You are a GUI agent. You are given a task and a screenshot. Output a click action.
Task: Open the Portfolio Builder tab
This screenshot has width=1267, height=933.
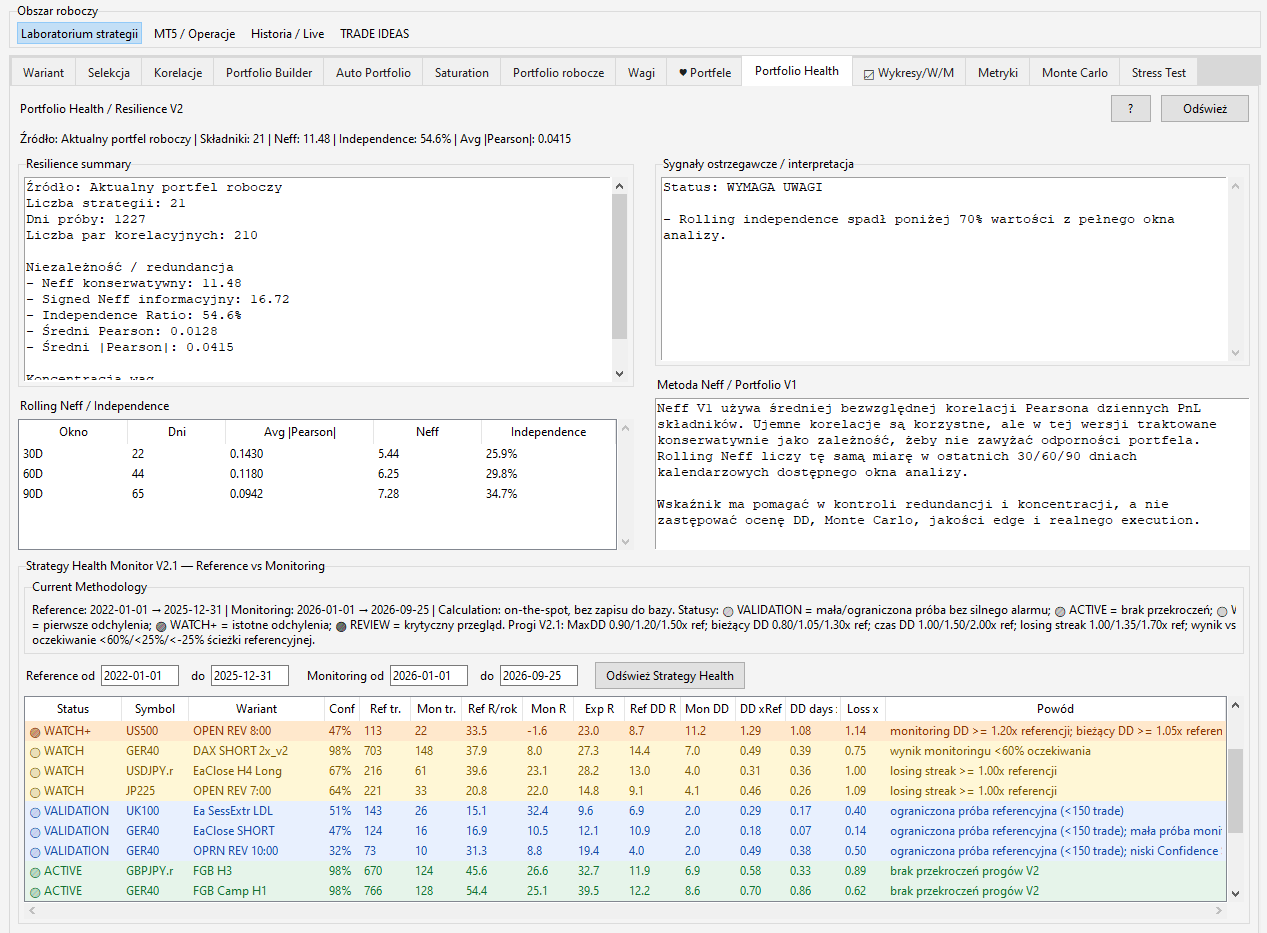coord(269,73)
